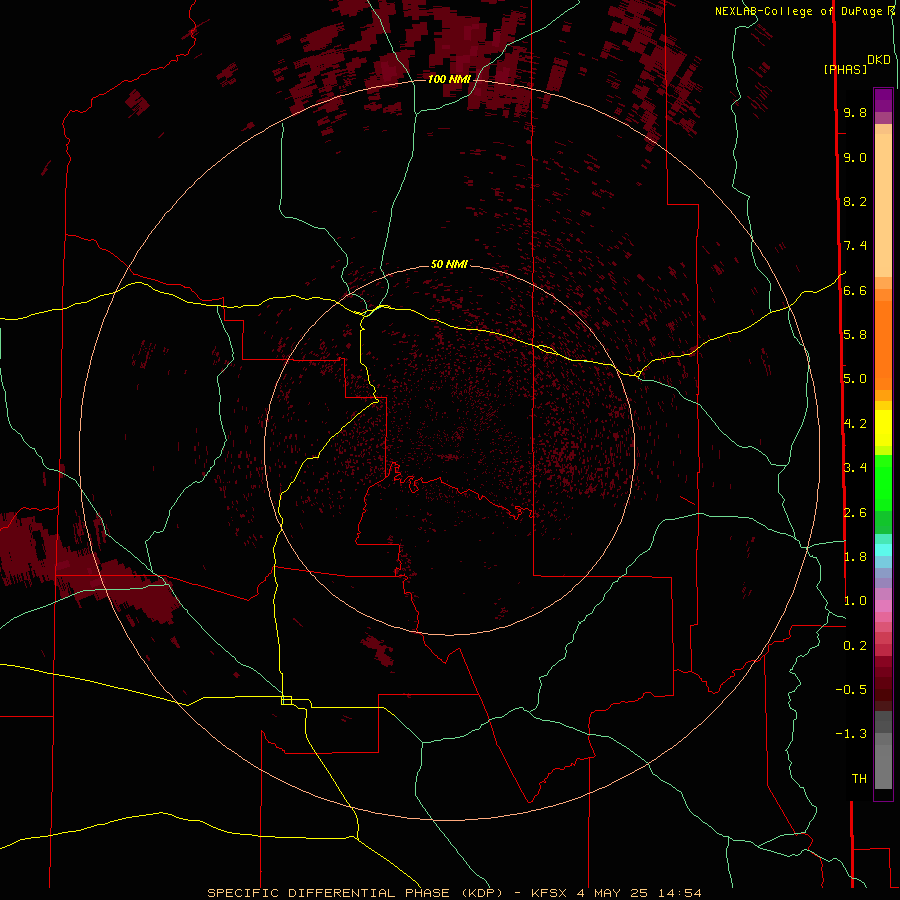
Task: Click the 3.4 value on the scale
Action: click(855, 468)
